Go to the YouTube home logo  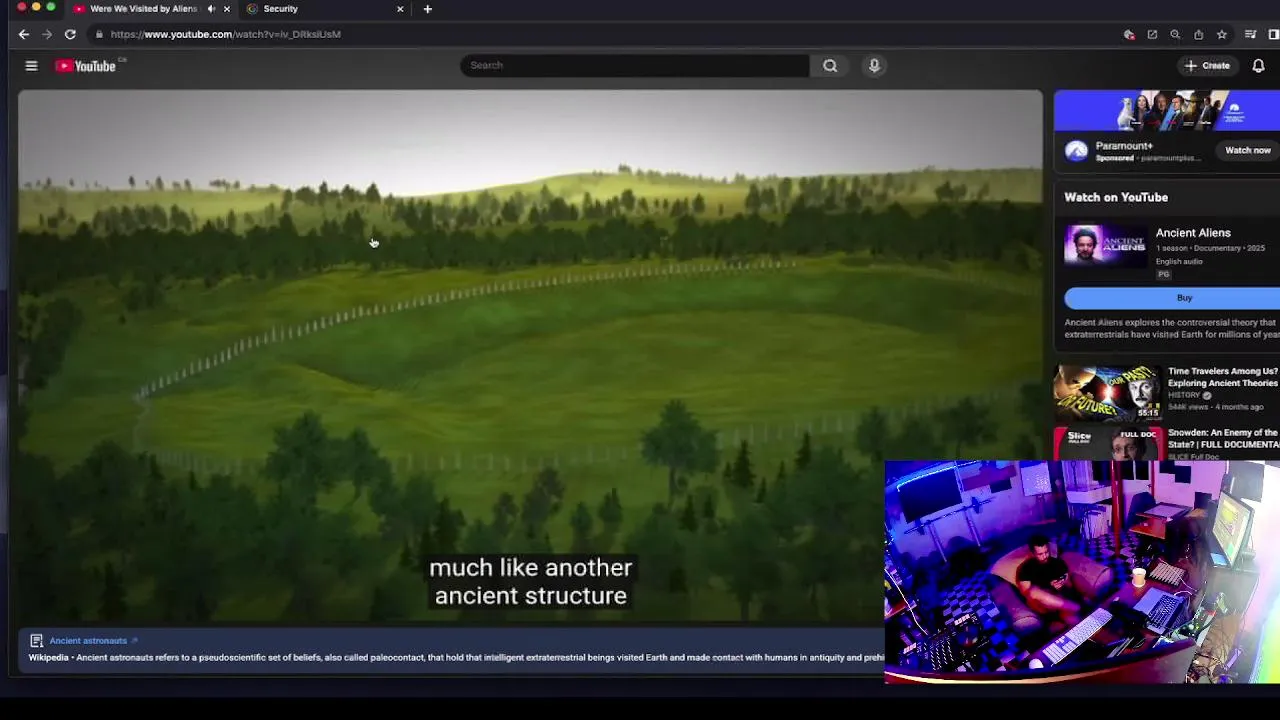click(x=86, y=66)
